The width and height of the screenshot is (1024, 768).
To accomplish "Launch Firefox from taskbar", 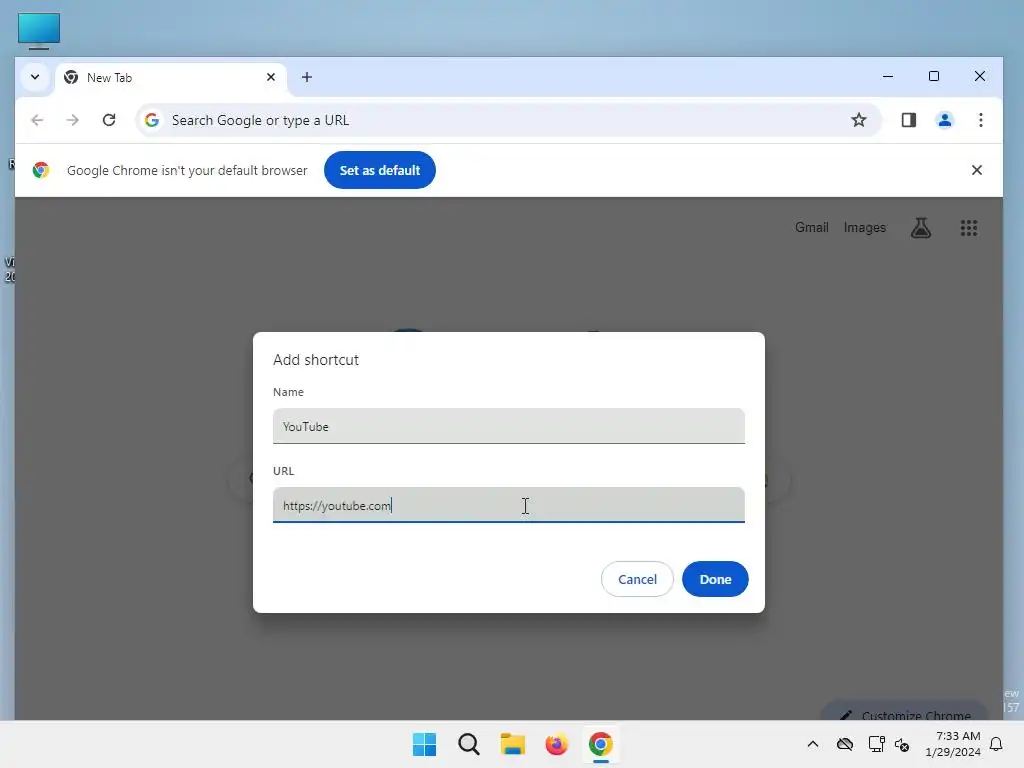I will (x=556, y=744).
